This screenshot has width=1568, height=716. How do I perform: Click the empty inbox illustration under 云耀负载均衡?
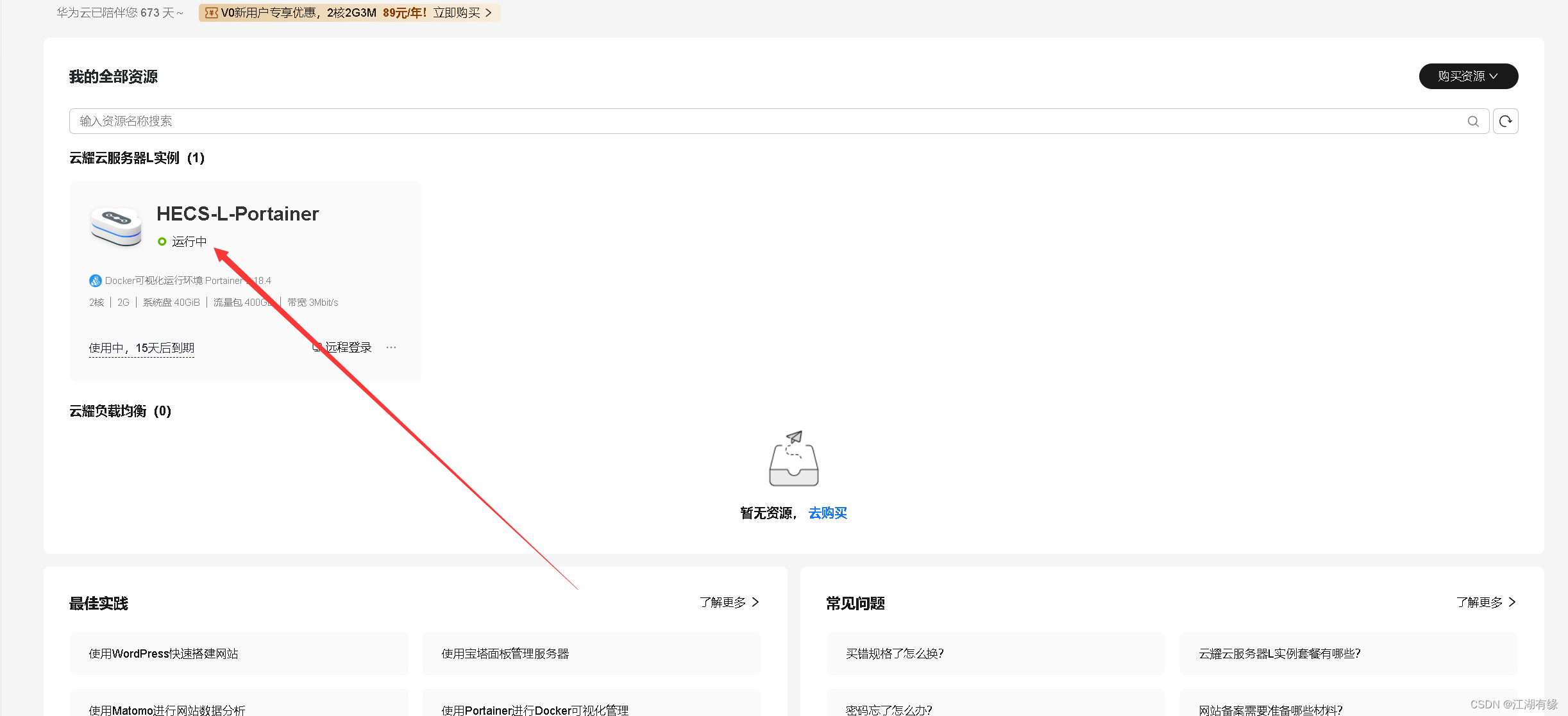[793, 458]
